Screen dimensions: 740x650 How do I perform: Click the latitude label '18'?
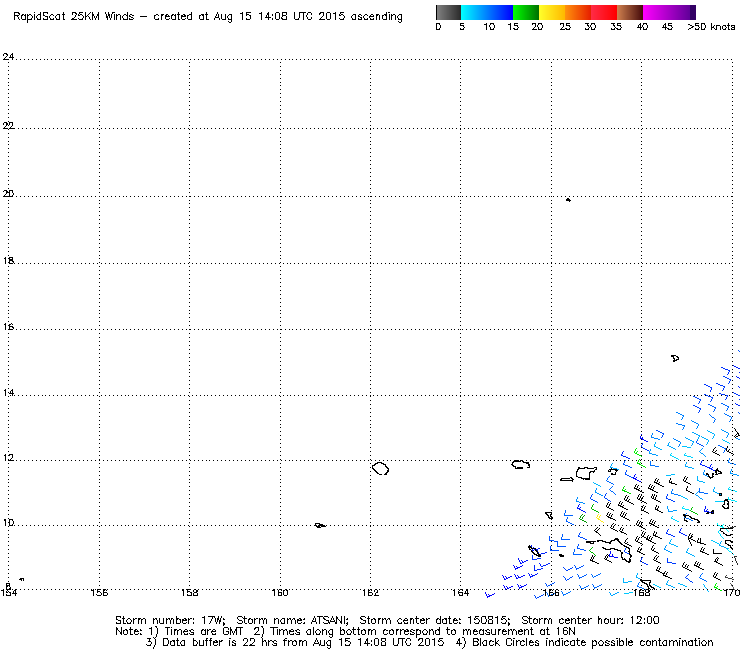[8, 261]
